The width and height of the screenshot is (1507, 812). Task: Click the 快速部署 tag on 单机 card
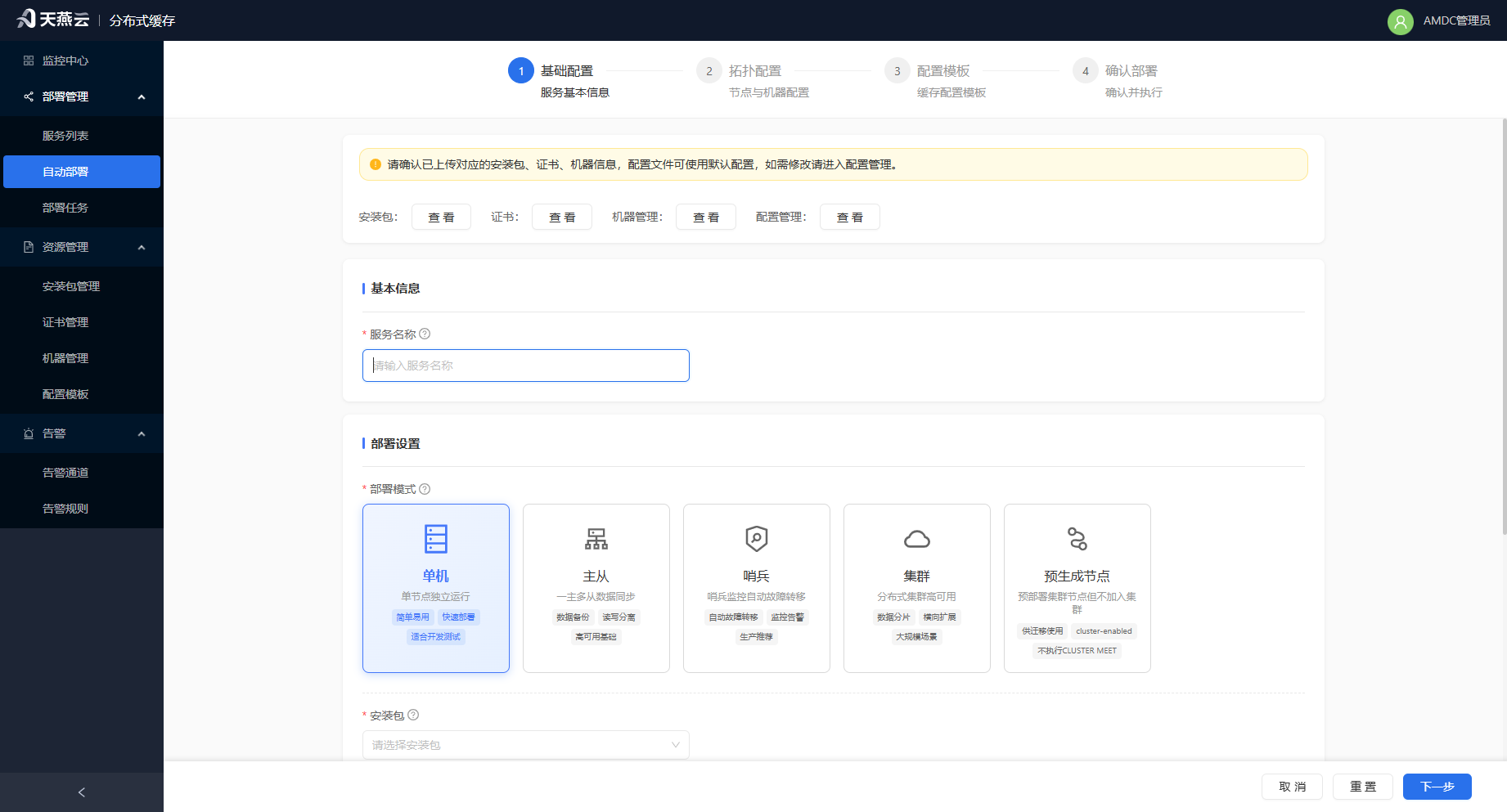click(459, 617)
